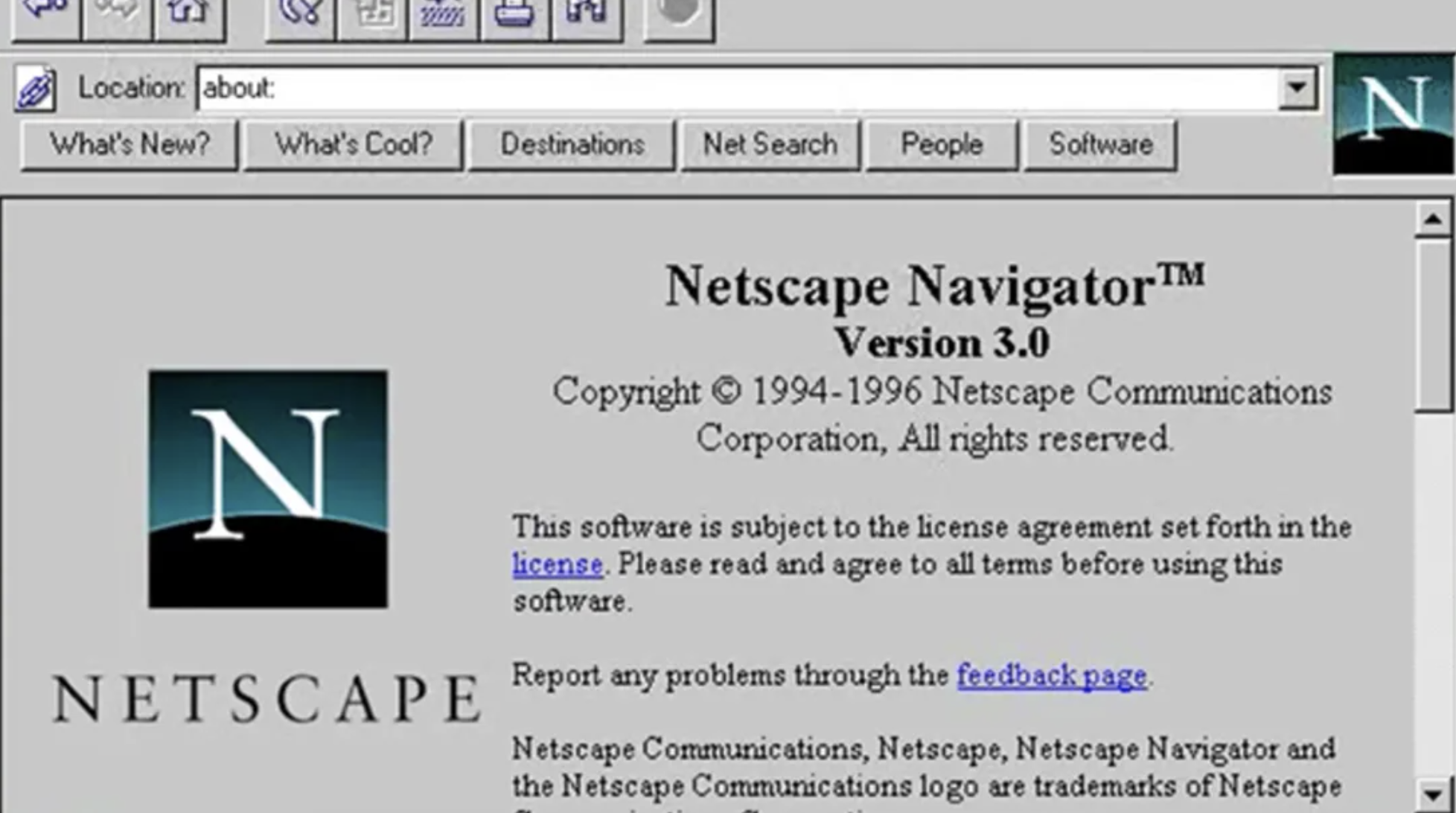Image resolution: width=1456 pixels, height=813 pixels.
Task: Click the Find binoculars icon
Action: click(587, 15)
